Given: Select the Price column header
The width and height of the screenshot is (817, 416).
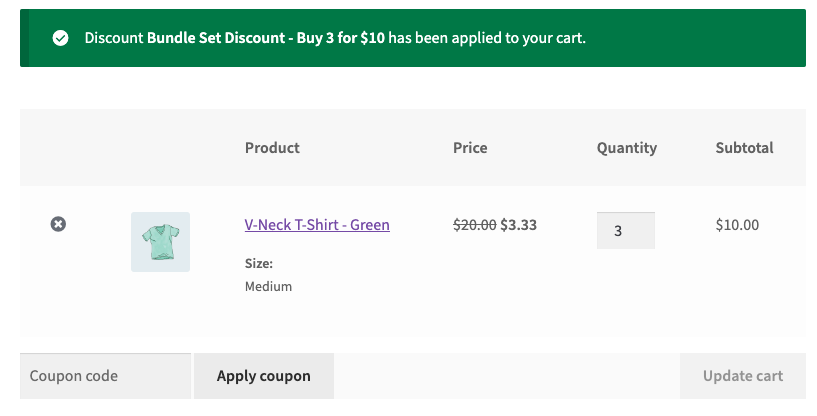Looking at the screenshot, I should pos(470,148).
